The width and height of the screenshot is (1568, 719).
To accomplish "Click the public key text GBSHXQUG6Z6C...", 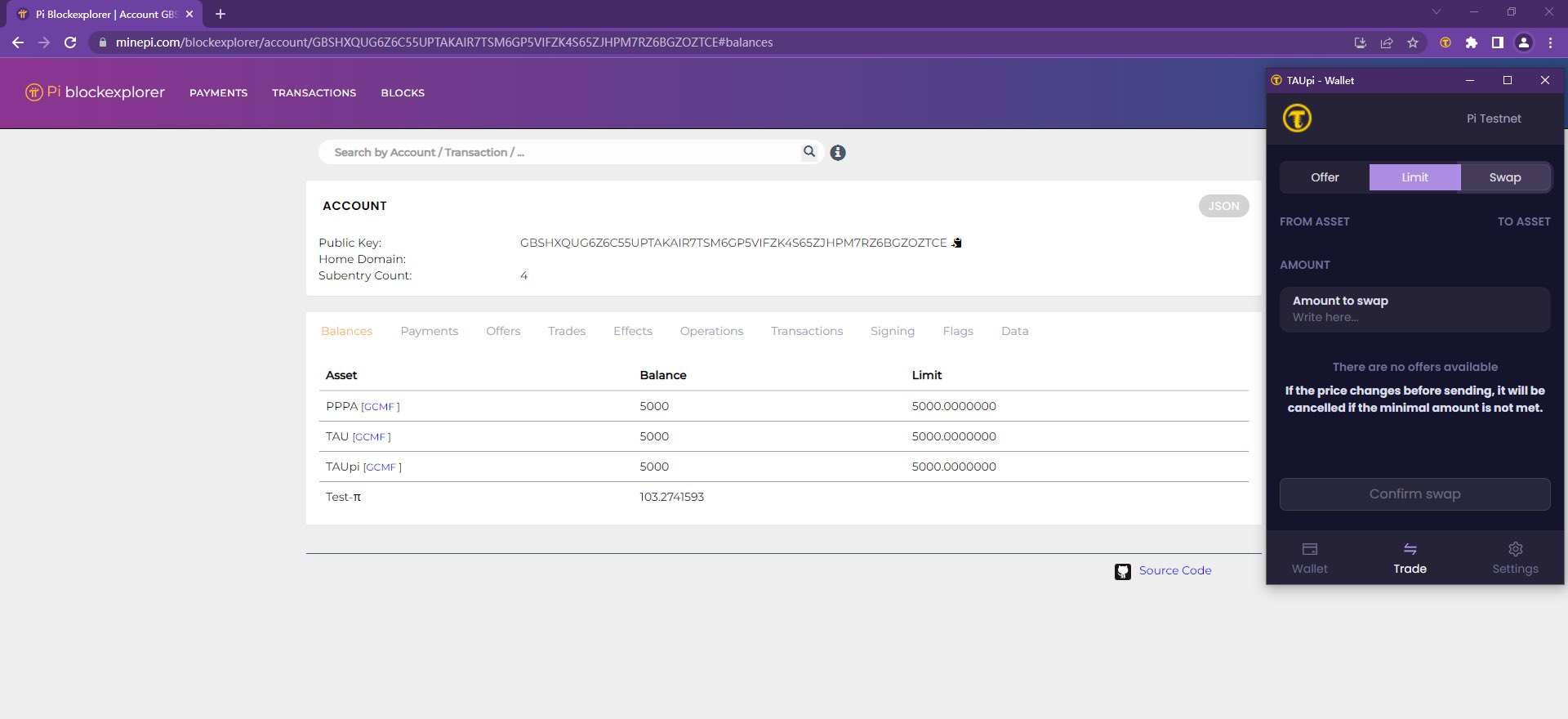I will pos(733,243).
